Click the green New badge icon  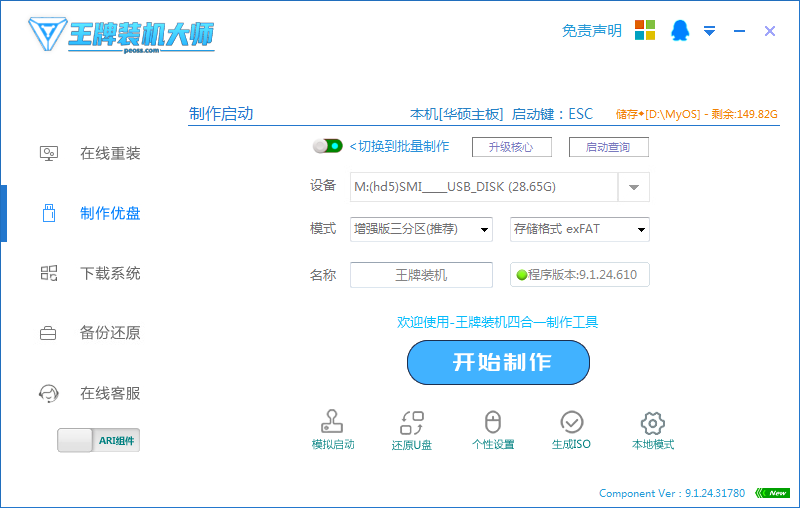(x=772, y=493)
